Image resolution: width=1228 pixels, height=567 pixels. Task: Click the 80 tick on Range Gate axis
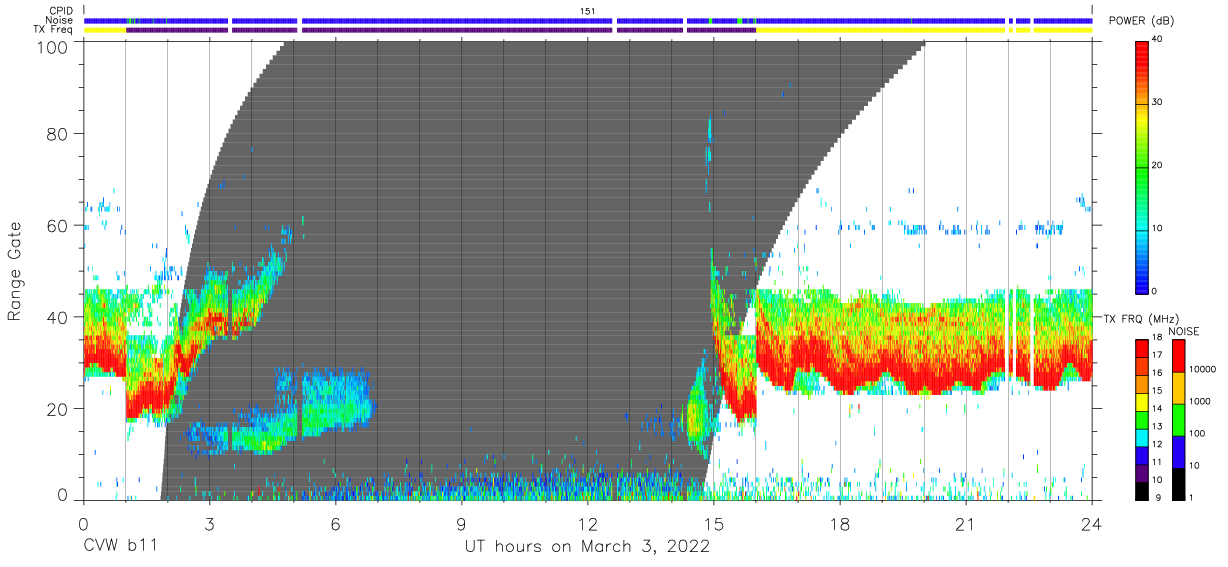tap(57, 134)
